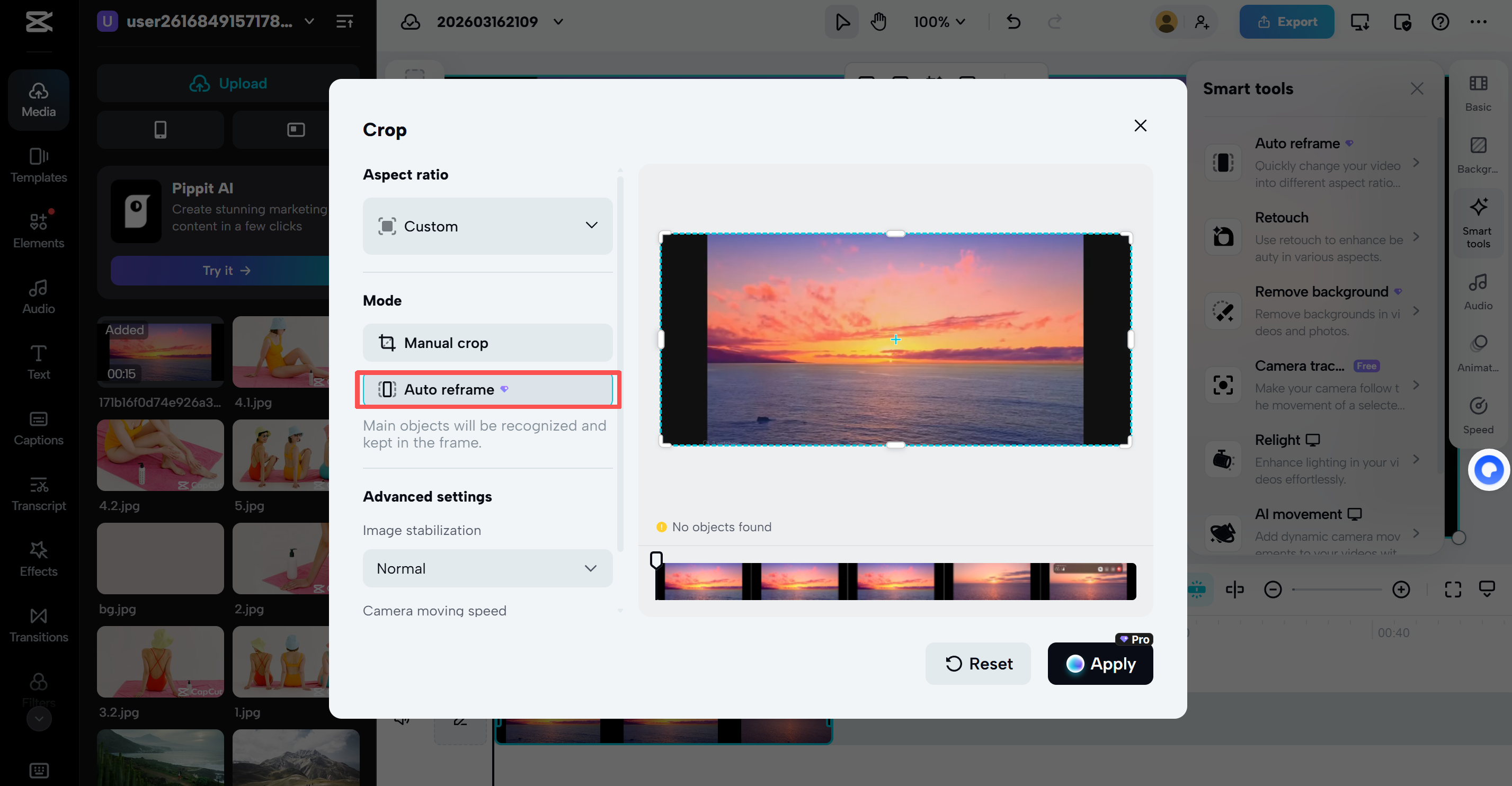Viewport: 1512px width, 786px height.
Task: Toggle timeline snapping near the zoom controls
Action: coord(1197,589)
